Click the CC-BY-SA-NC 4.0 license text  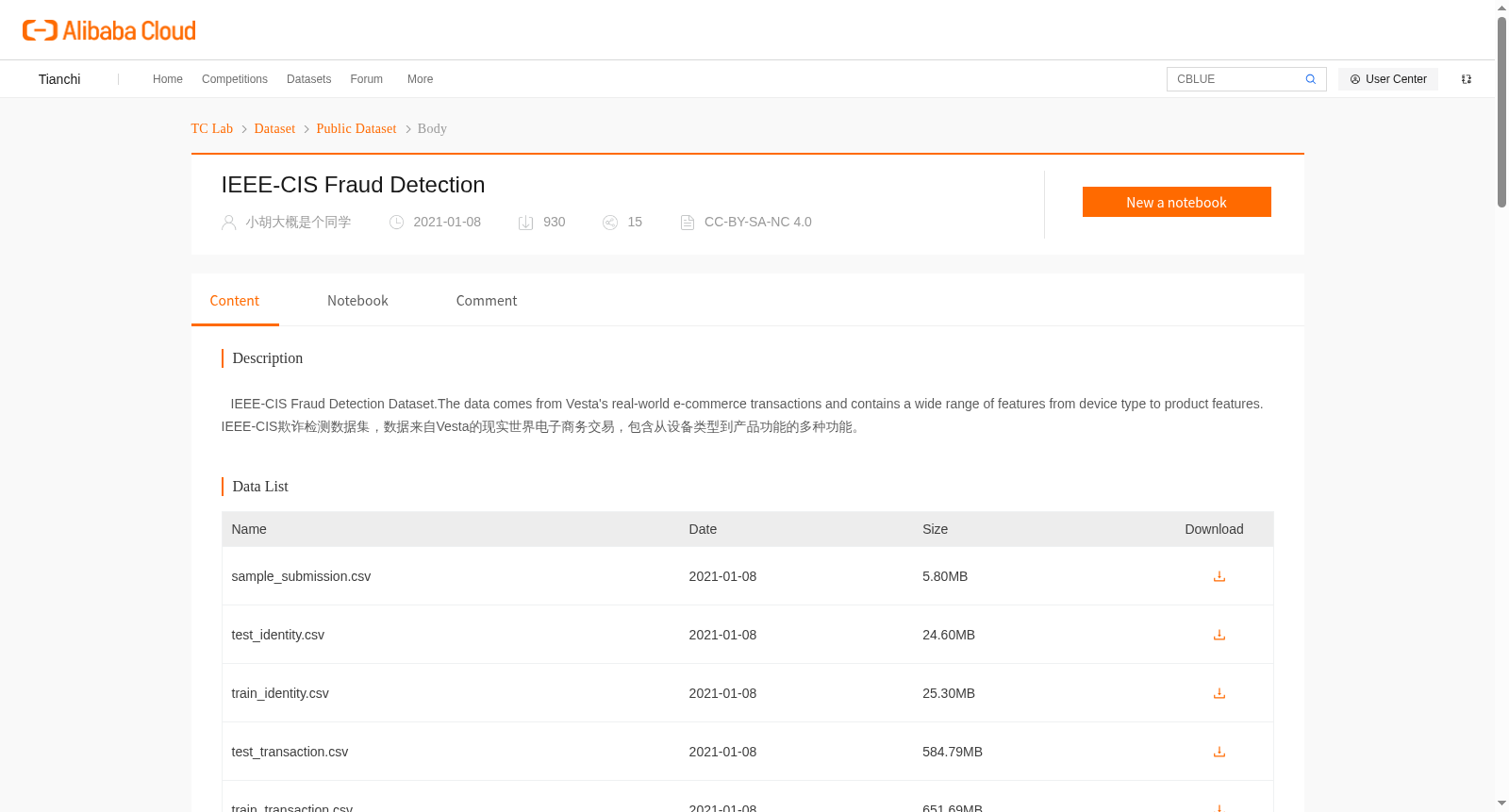(758, 222)
